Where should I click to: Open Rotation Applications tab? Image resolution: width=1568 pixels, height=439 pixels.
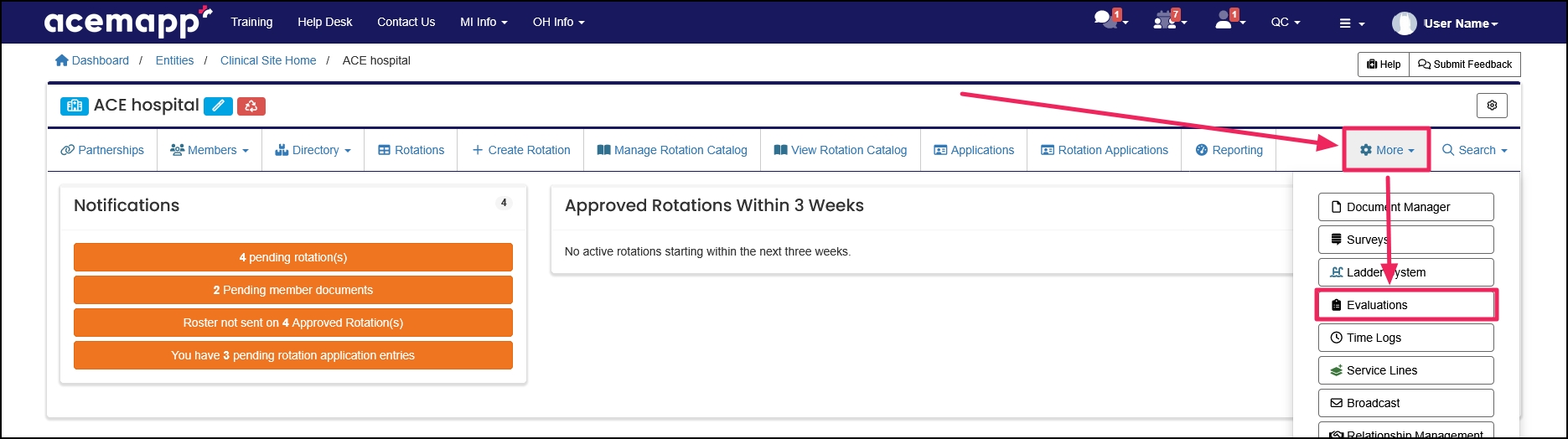[1104, 150]
